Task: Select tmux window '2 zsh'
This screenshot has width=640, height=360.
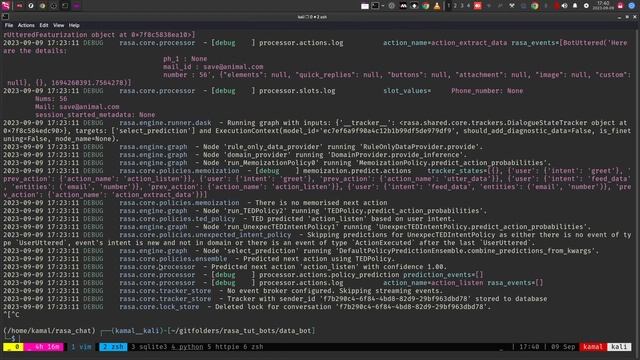Action: [113, 347]
